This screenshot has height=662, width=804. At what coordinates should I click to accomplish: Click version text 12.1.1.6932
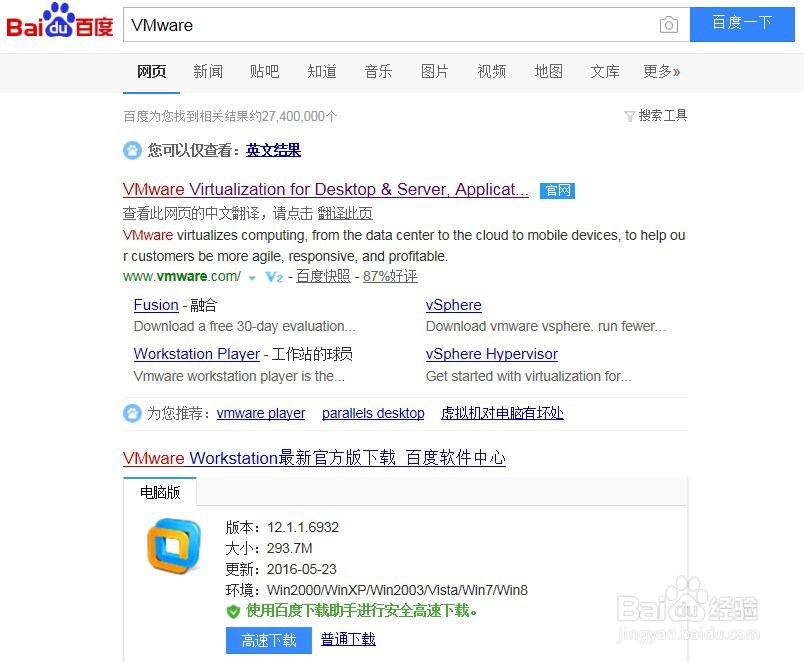303,527
